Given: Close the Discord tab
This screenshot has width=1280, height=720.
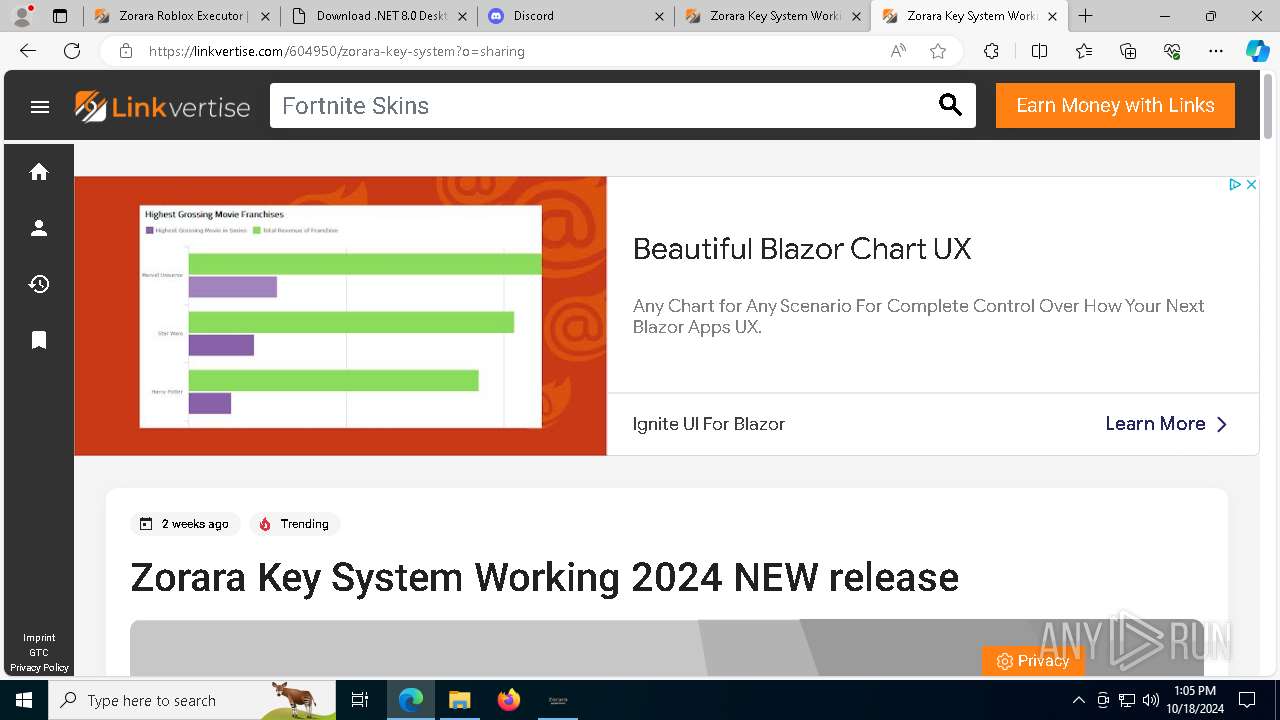Looking at the screenshot, I should (659, 16).
